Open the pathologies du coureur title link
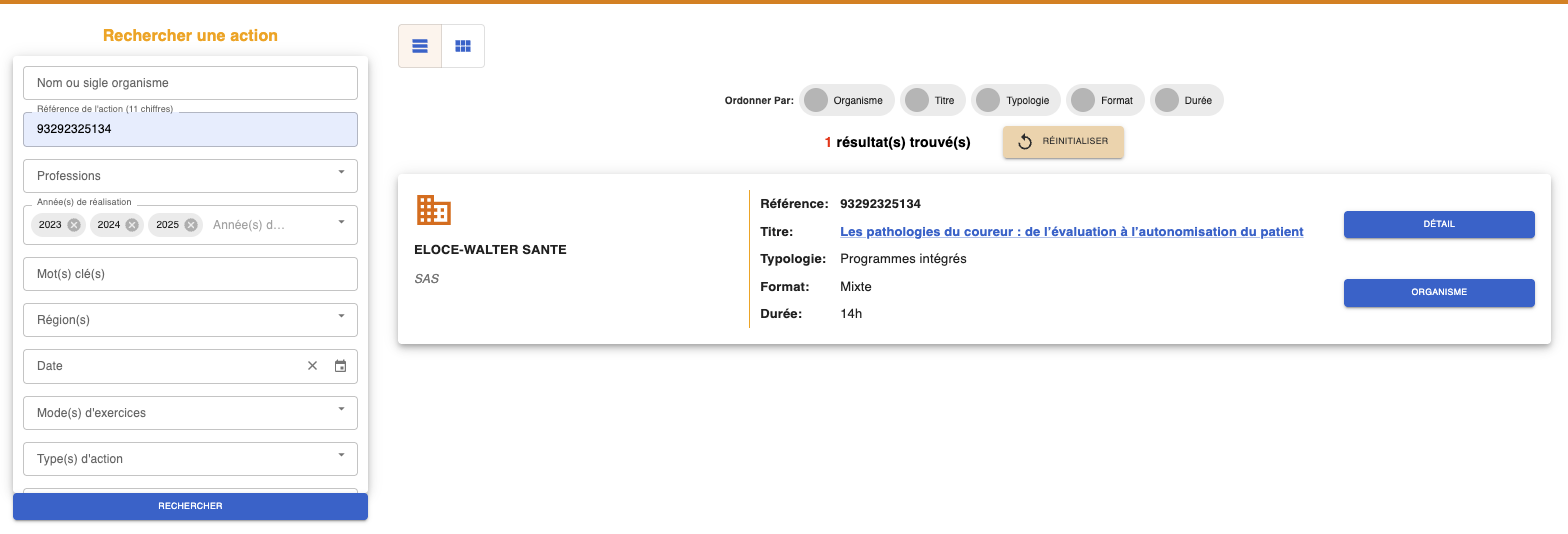The image size is (1568, 534). pyautogui.click(x=1071, y=232)
